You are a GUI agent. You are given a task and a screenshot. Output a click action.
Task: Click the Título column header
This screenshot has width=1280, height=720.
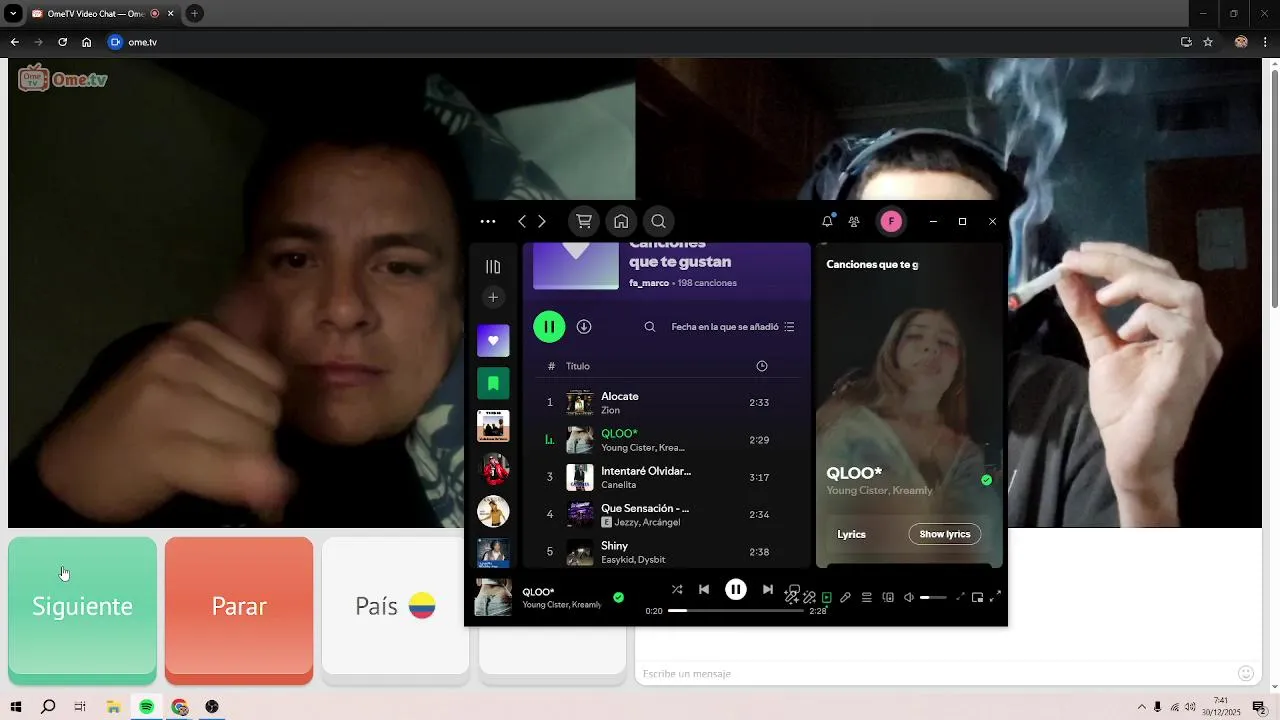tap(578, 366)
